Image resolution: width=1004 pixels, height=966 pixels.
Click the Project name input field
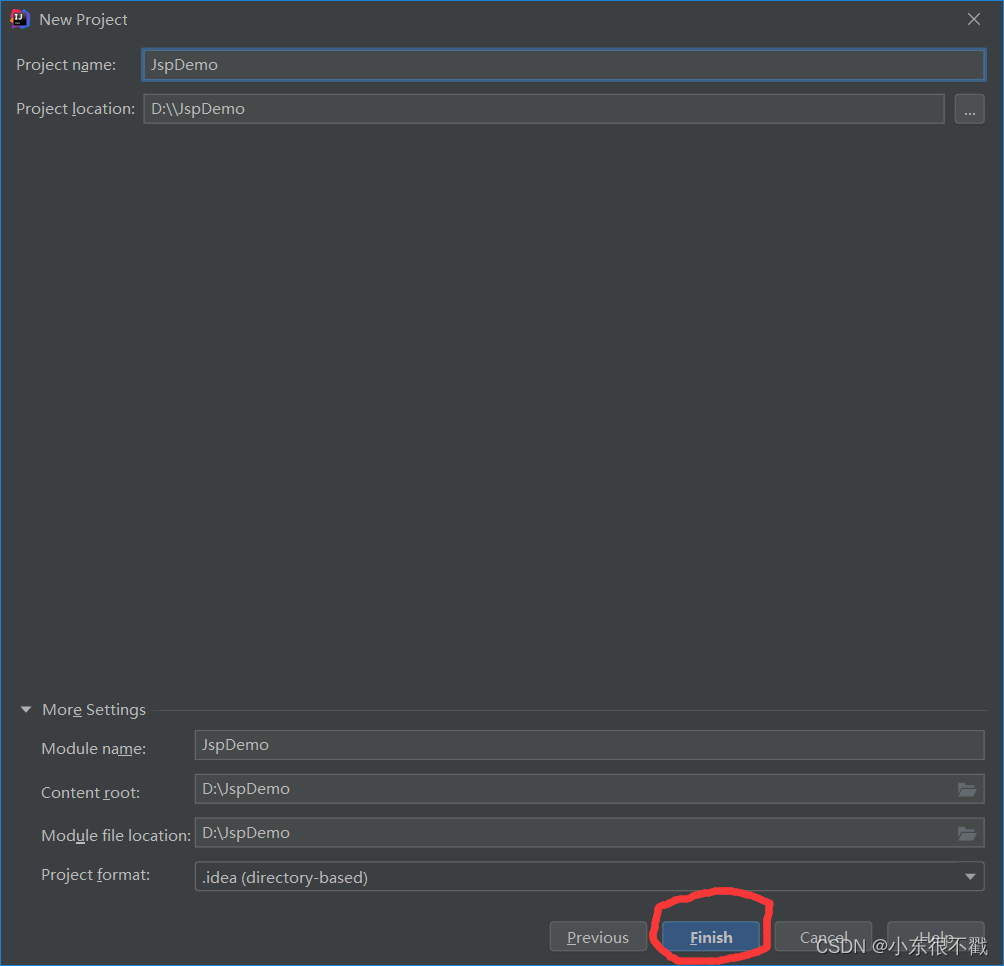point(563,65)
